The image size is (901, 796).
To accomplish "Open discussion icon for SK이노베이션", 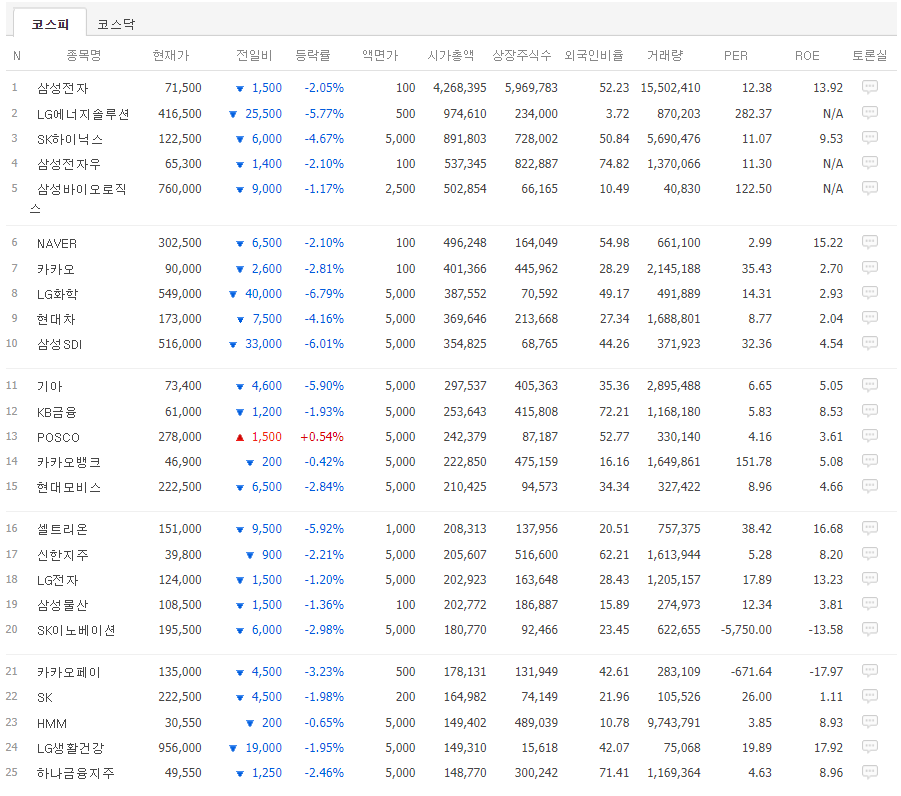I will 869,629.
